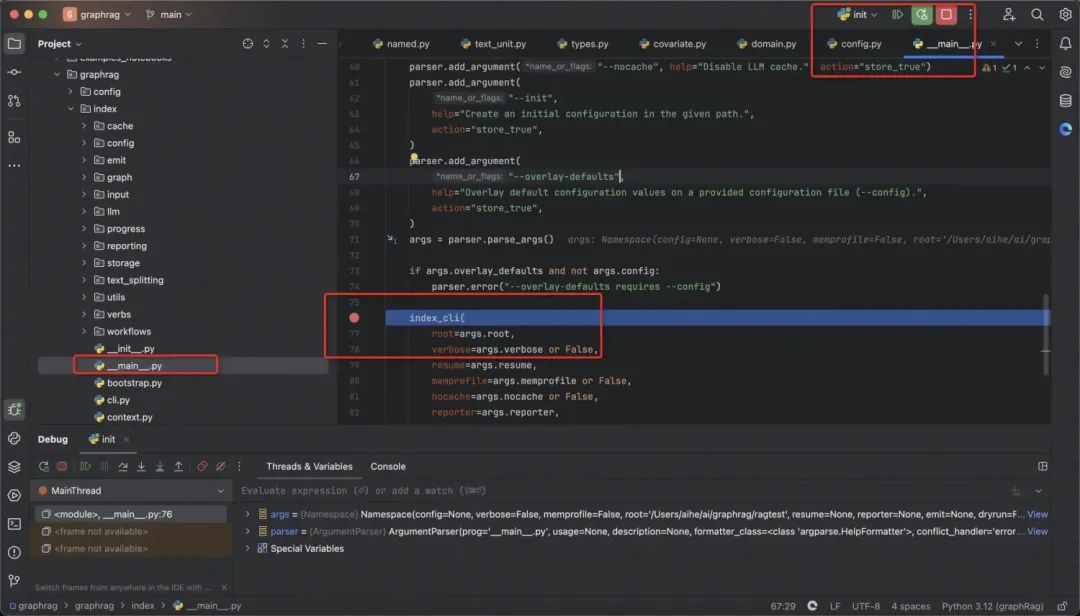Image resolution: width=1080 pixels, height=616 pixels.
Task: Click the Step Out debugger icon
Action: pos(179,466)
